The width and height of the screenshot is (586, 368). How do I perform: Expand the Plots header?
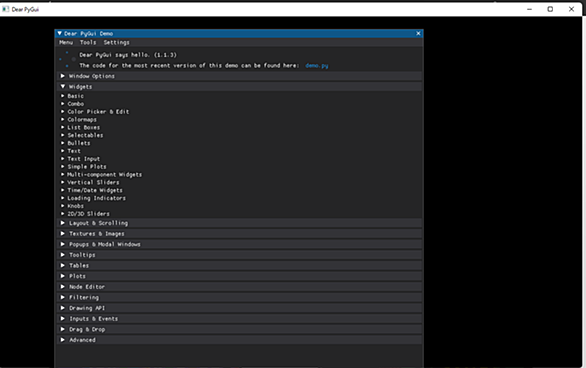coord(239,276)
